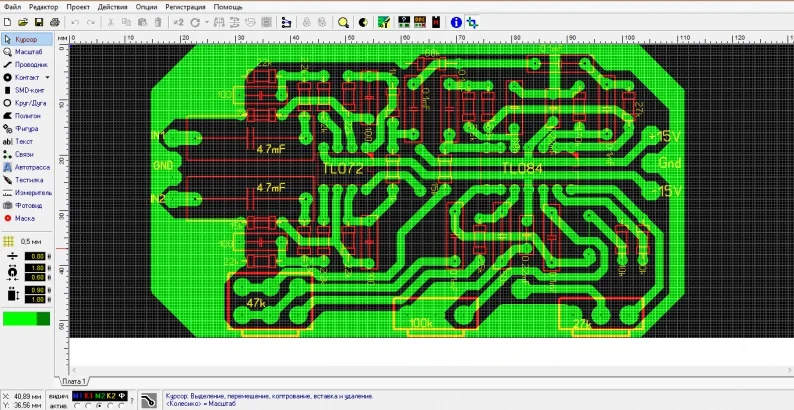Screen dimensions: 794x410
Task: Click the bright green layer color swatch
Action: tap(20, 319)
